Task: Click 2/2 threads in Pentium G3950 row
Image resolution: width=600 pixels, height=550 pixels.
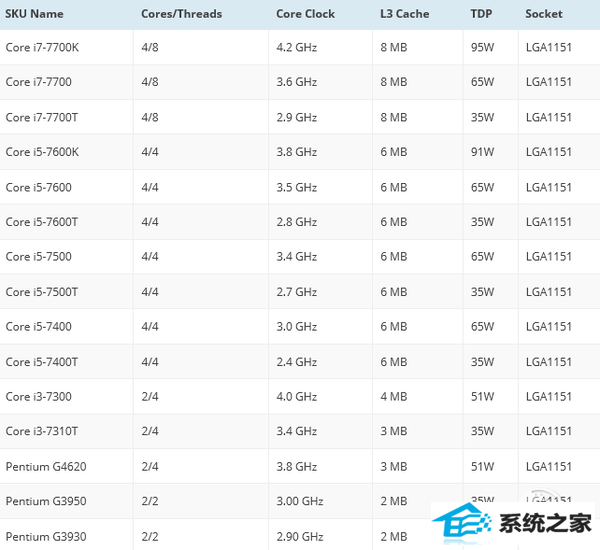Action: click(150, 501)
